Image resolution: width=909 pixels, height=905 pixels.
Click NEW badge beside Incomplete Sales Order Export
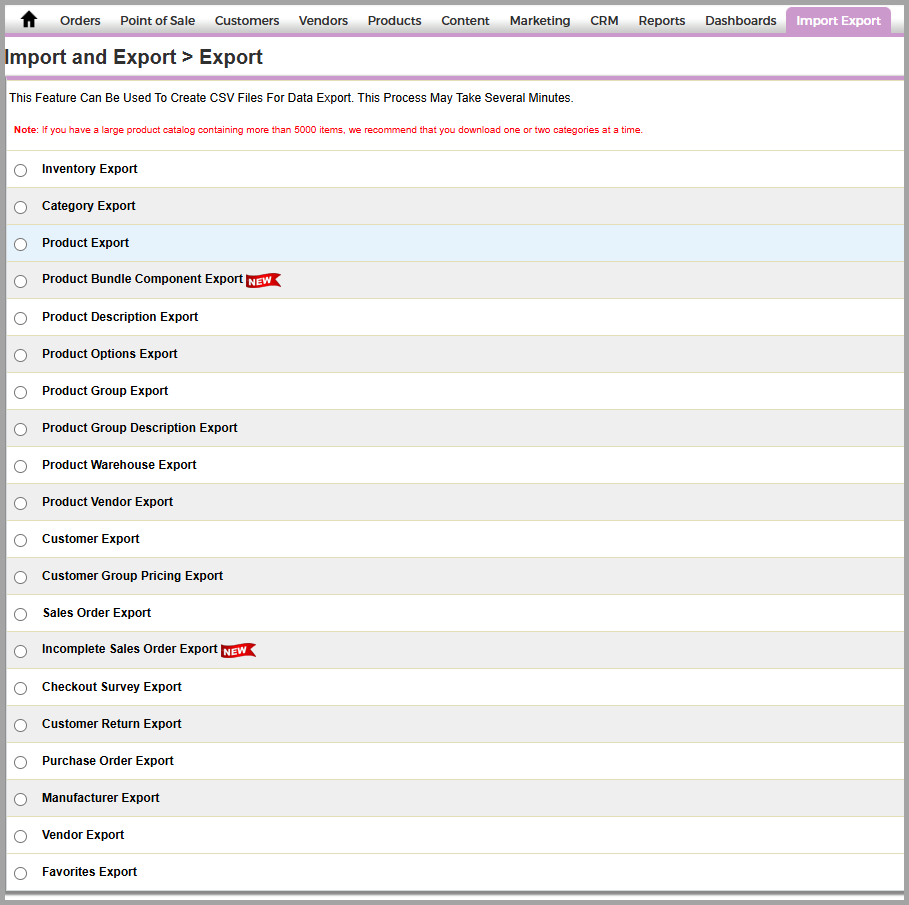[x=238, y=650]
